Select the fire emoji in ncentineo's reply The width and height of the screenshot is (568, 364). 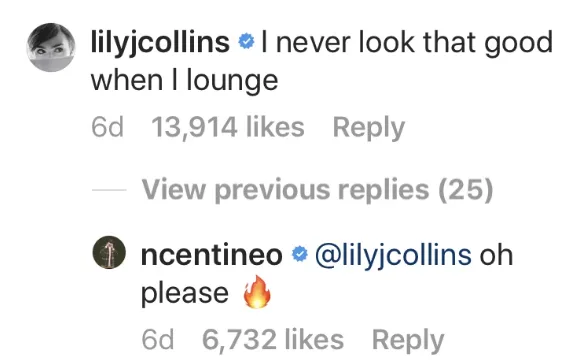coord(257,292)
